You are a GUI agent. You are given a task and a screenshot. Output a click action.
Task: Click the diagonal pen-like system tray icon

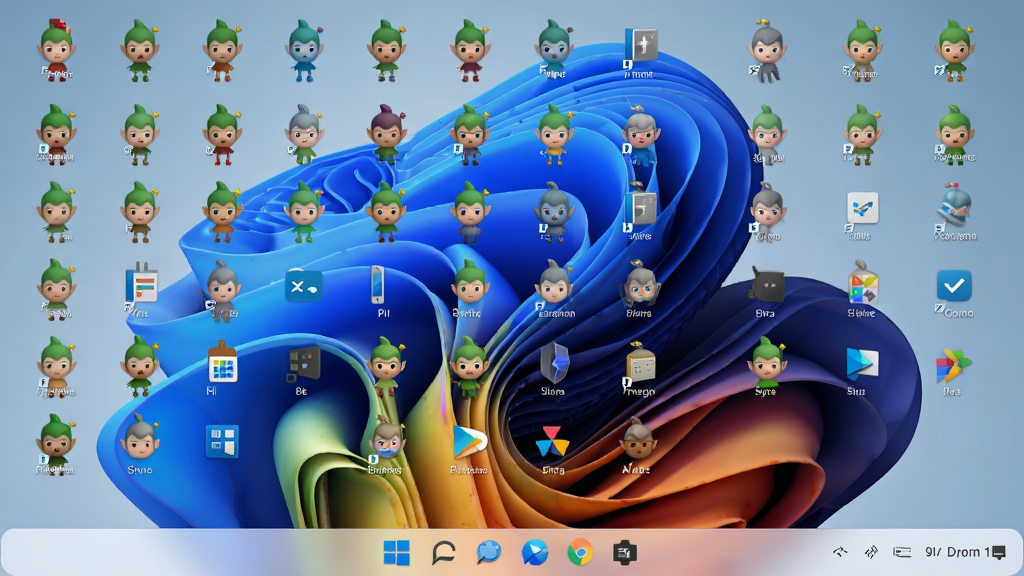(871, 552)
